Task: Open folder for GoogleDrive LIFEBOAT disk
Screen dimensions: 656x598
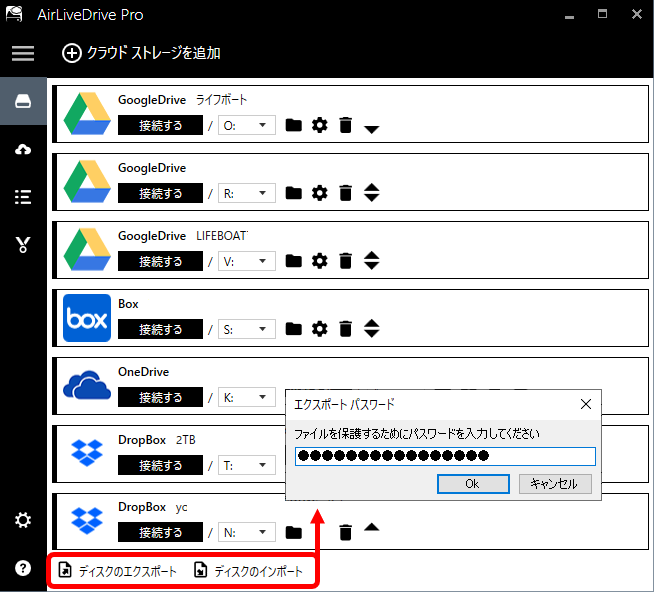Action: click(293, 261)
